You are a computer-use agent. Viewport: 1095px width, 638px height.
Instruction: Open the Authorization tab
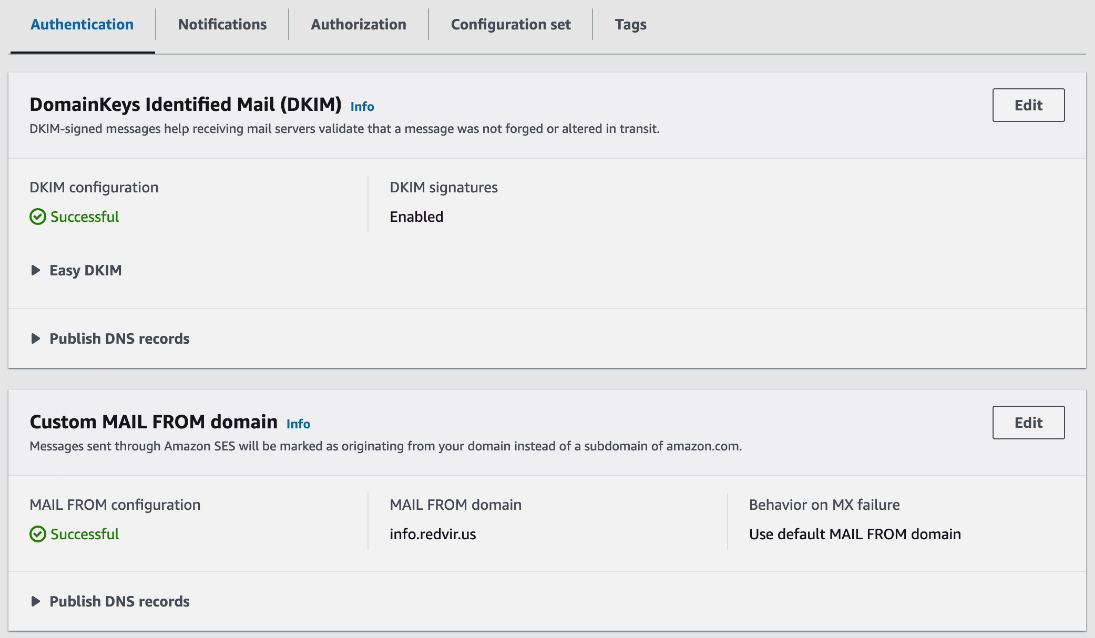point(358,24)
